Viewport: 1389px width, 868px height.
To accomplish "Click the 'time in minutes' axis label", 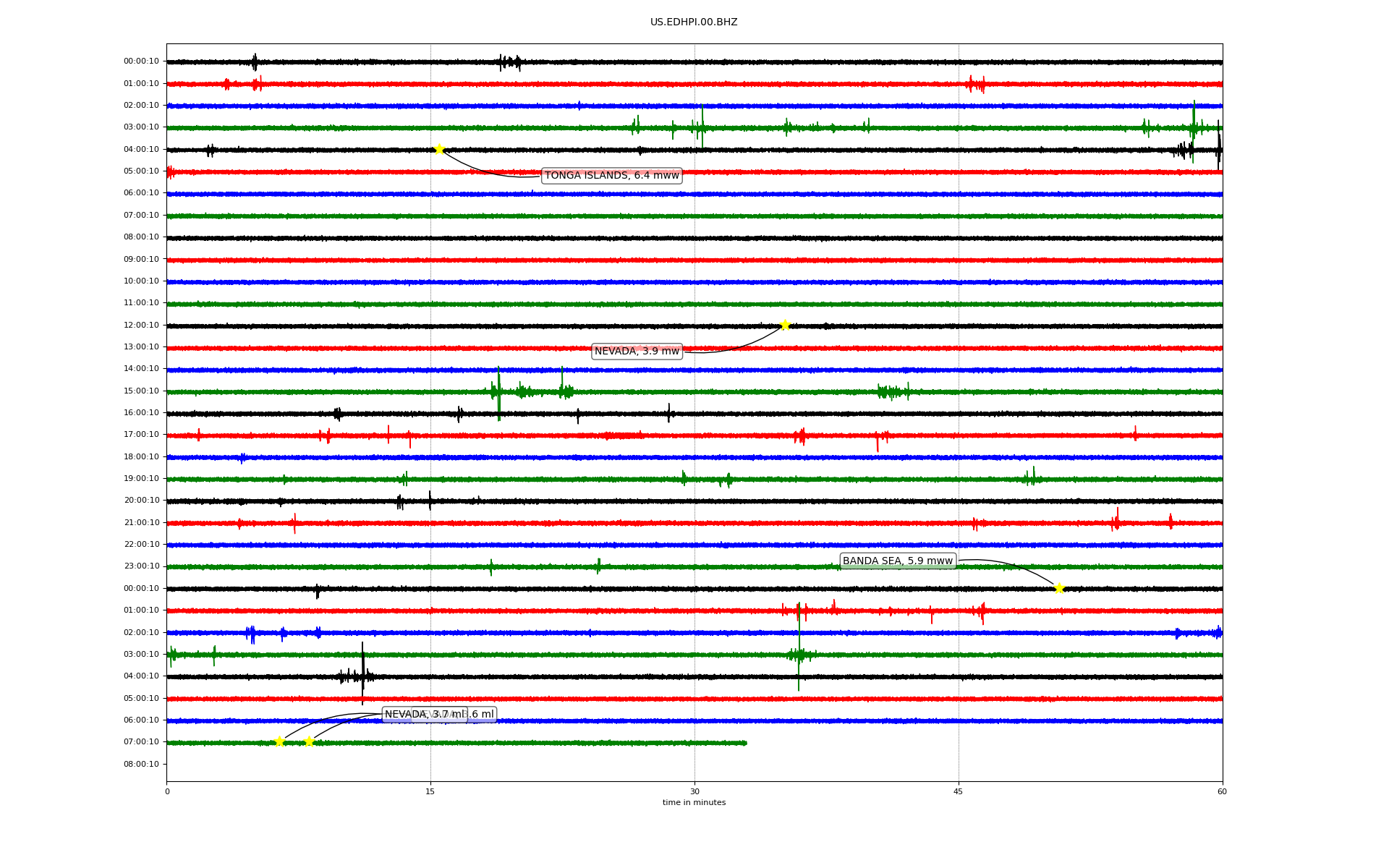I will pos(694,803).
